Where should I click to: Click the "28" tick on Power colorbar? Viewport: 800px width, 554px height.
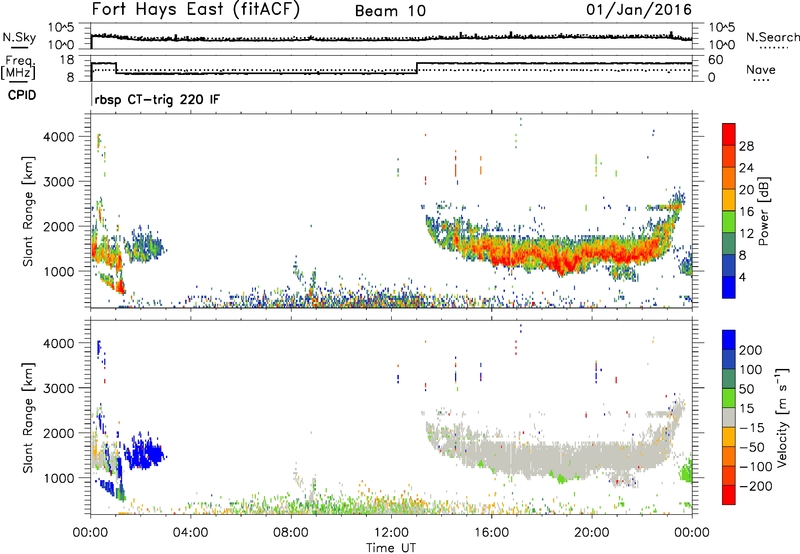746,146
